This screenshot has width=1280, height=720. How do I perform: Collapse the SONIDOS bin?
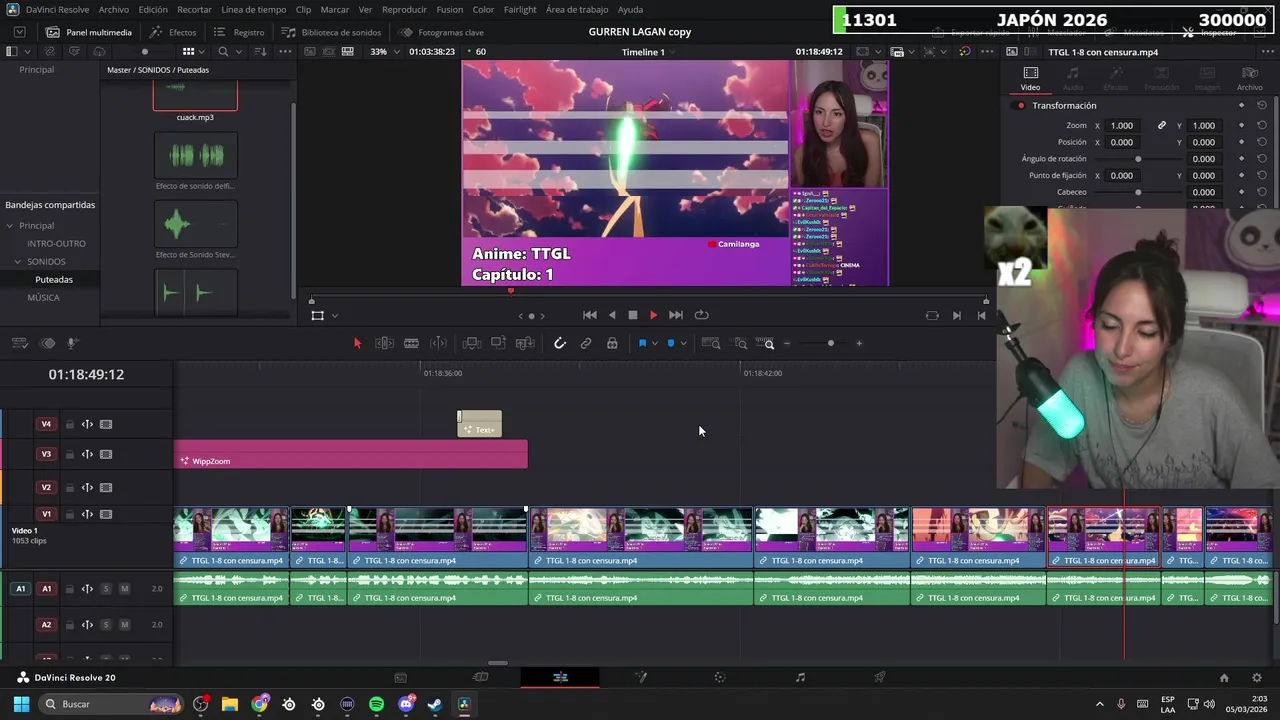[x=17, y=261]
